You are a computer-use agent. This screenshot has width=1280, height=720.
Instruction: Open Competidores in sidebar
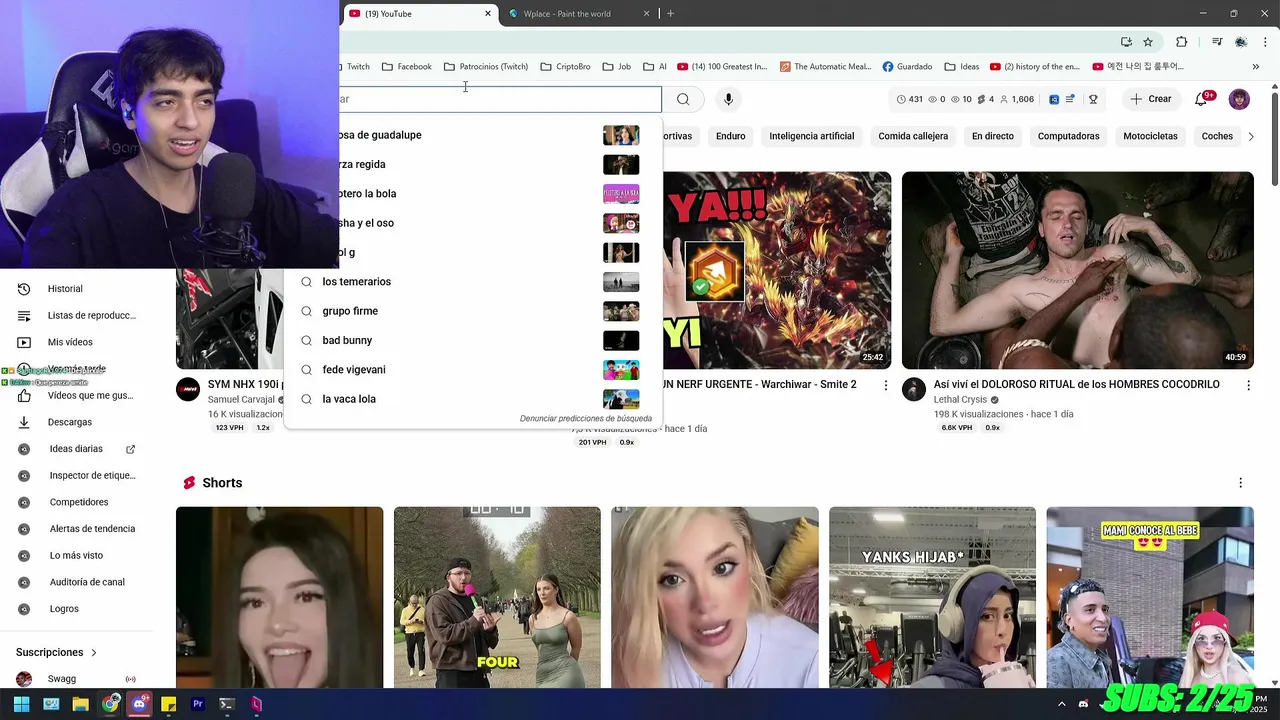79,502
